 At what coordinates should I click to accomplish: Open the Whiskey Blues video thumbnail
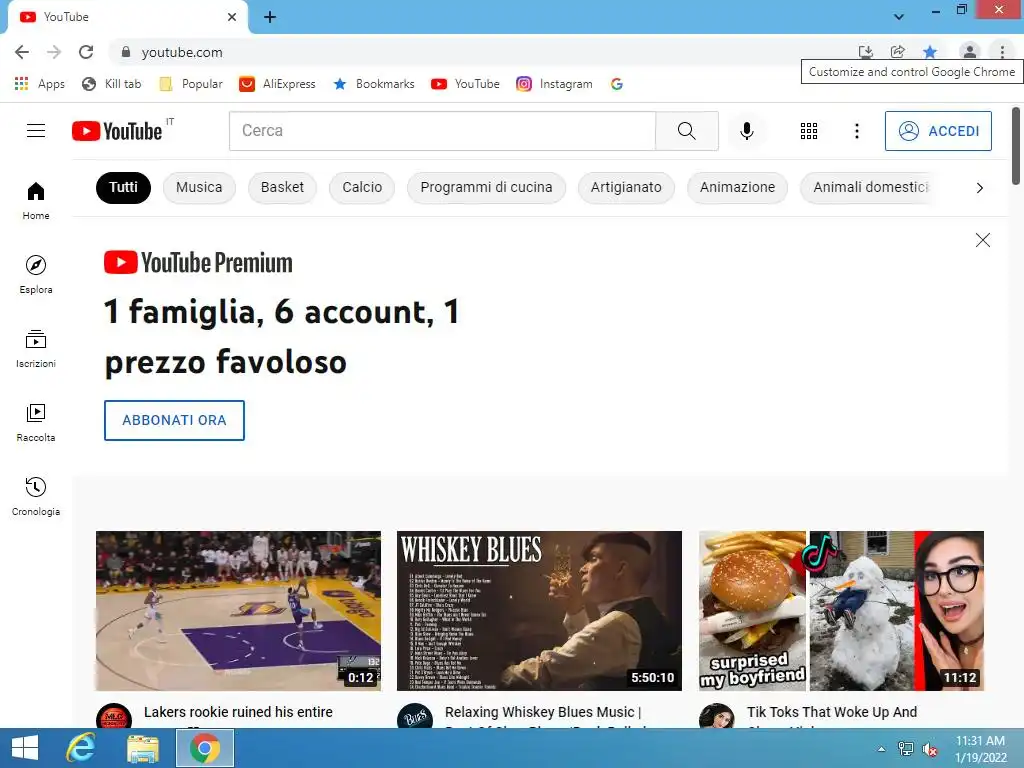(x=539, y=611)
